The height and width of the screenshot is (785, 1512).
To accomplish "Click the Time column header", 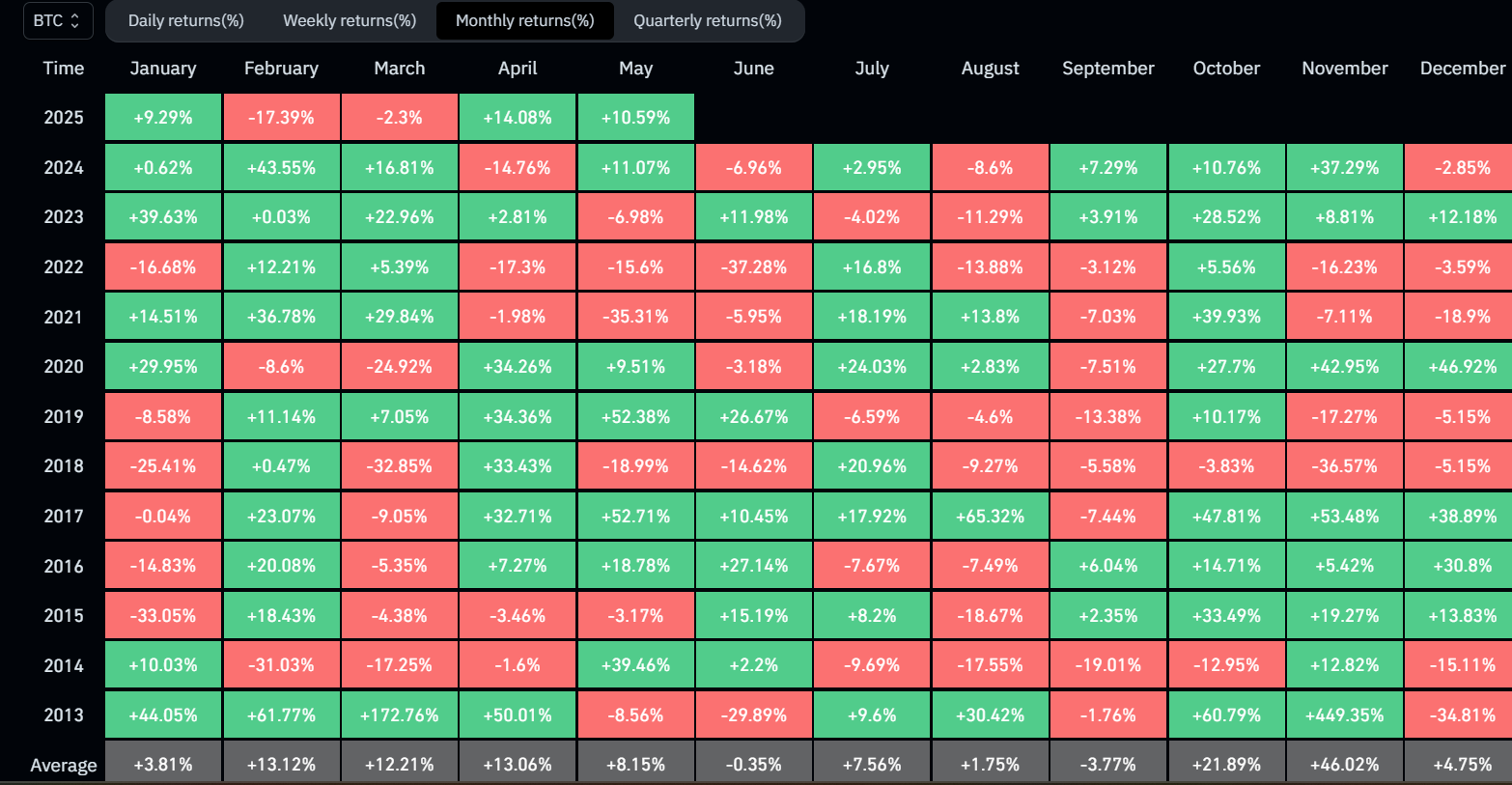I will (x=64, y=69).
